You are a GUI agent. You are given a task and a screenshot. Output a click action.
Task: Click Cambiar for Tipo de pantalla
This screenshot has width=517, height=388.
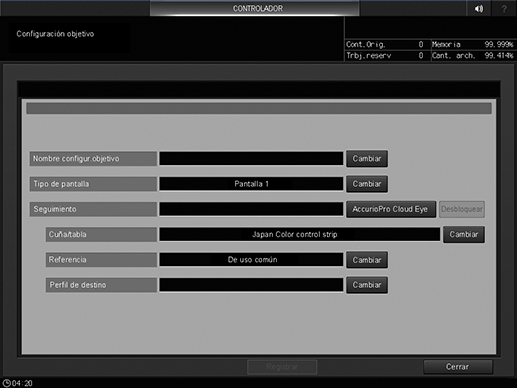click(x=367, y=184)
